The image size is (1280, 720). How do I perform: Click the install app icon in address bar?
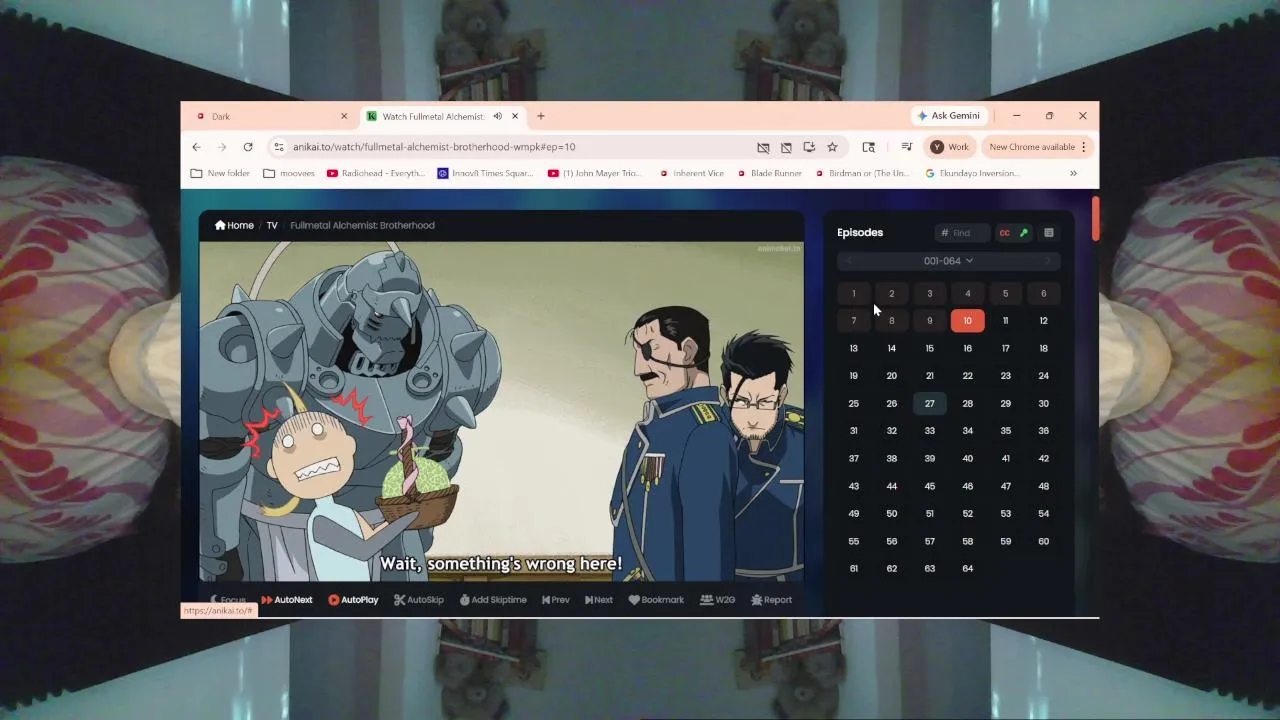click(809, 147)
